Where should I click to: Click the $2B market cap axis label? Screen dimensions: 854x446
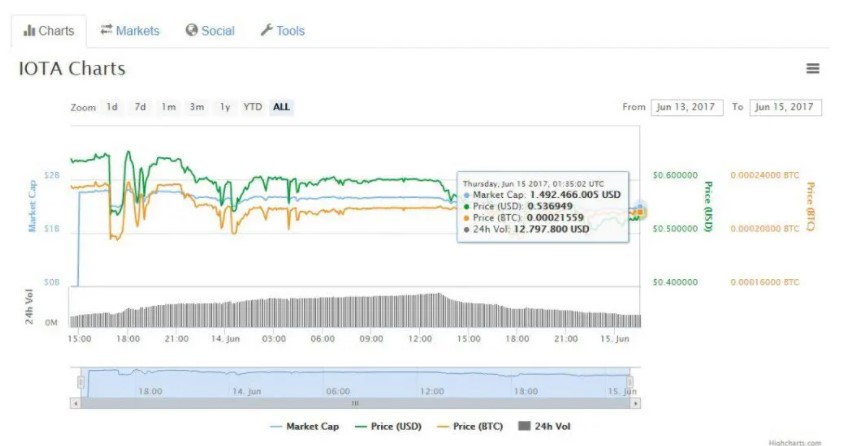[x=52, y=175]
